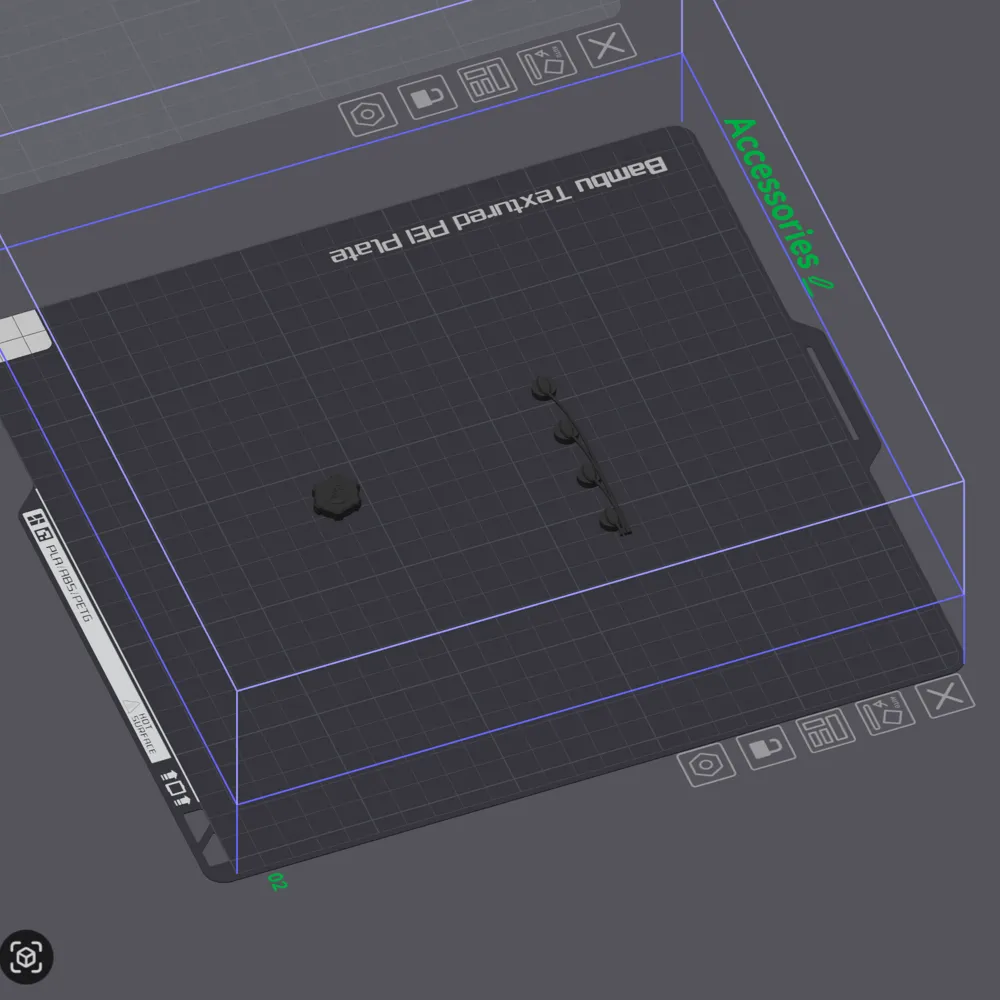The width and height of the screenshot is (1000, 1000).
Task: Select the round knob object on plate
Action: tap(337, 497)
